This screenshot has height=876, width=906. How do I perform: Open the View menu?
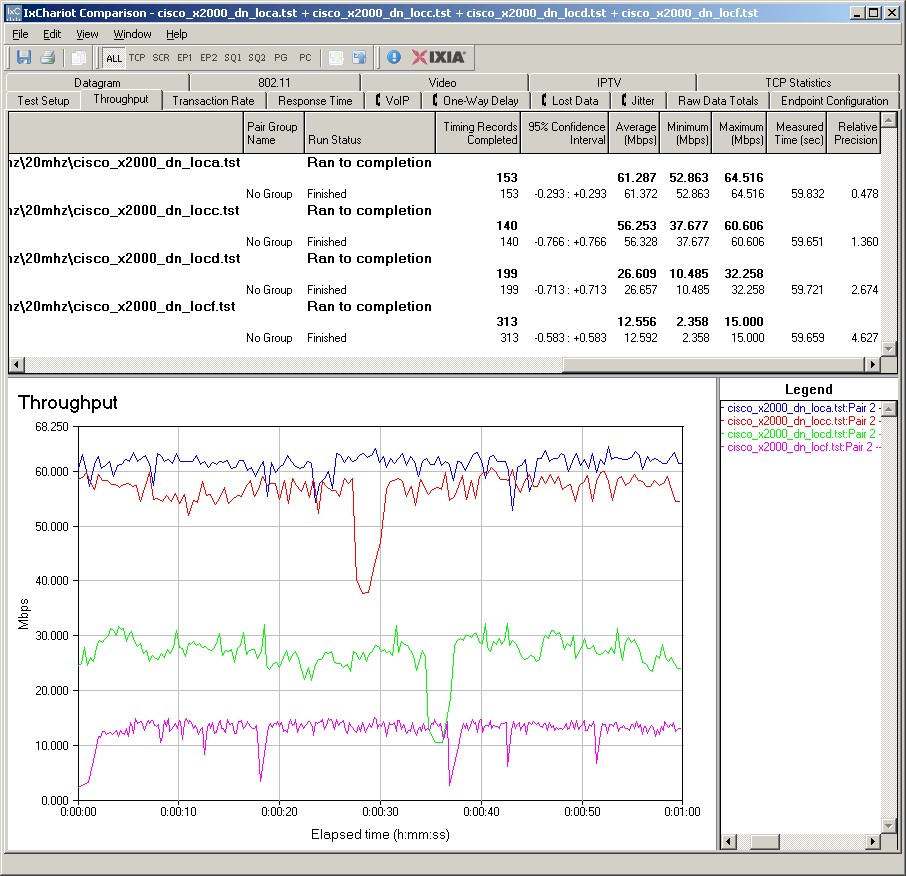(x=87, y=34)
